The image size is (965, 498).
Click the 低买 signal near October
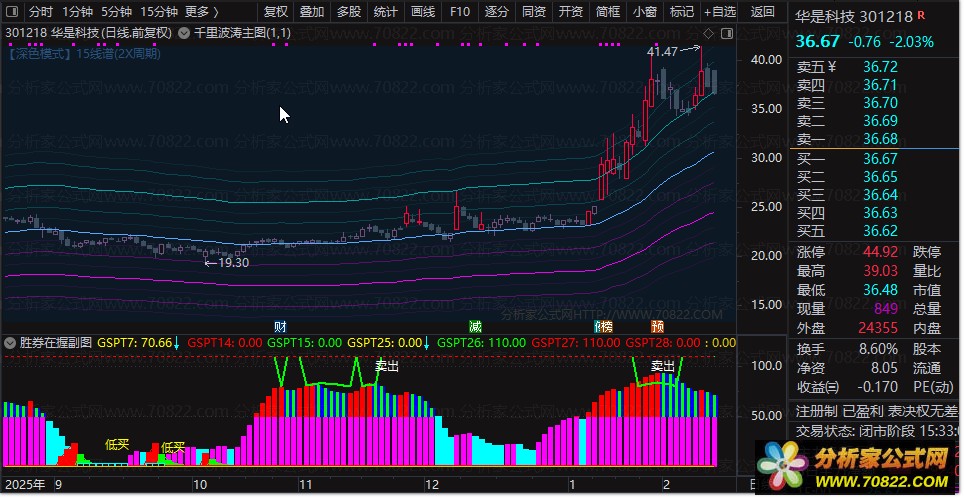coord(173,448)
